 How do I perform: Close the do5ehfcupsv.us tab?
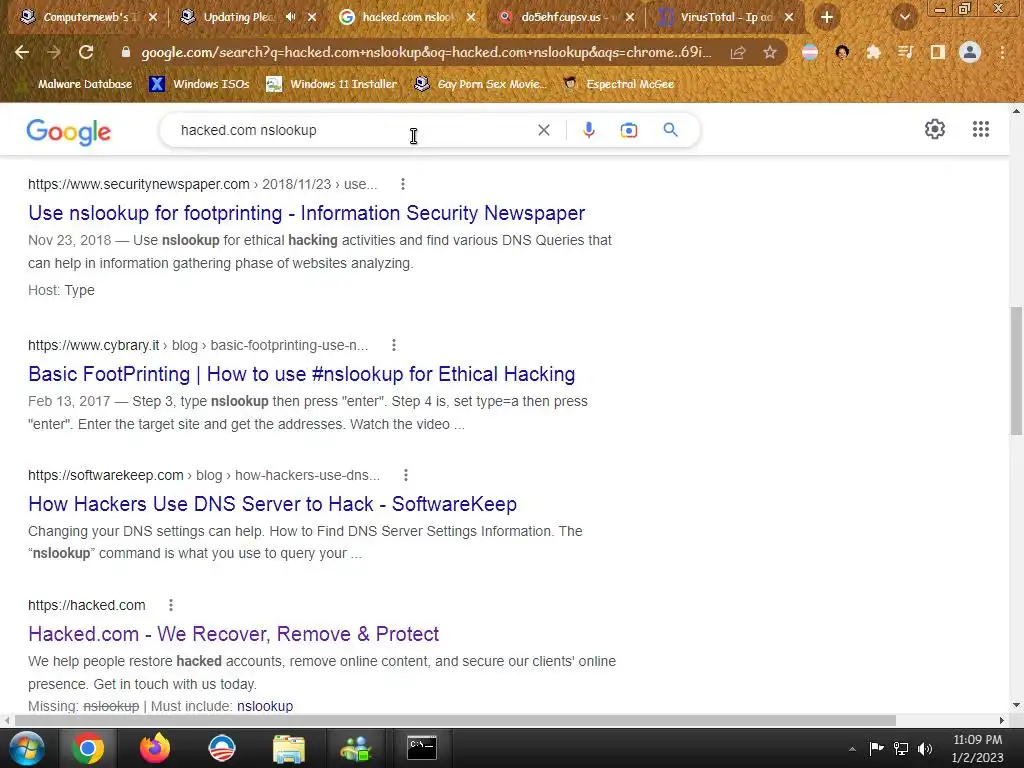click(630, 17)
